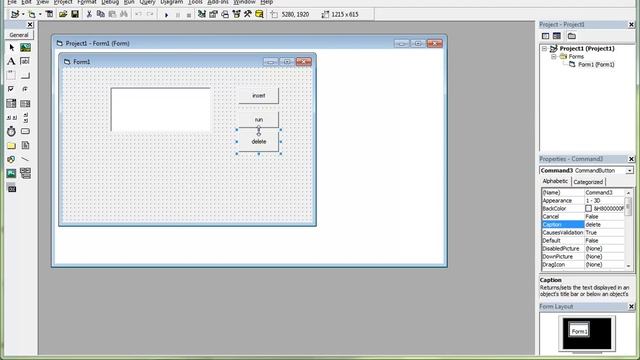Screen dimensions: 640x360
Task: Select the Frame tool in the toolbox
Action: coord(11,76)
